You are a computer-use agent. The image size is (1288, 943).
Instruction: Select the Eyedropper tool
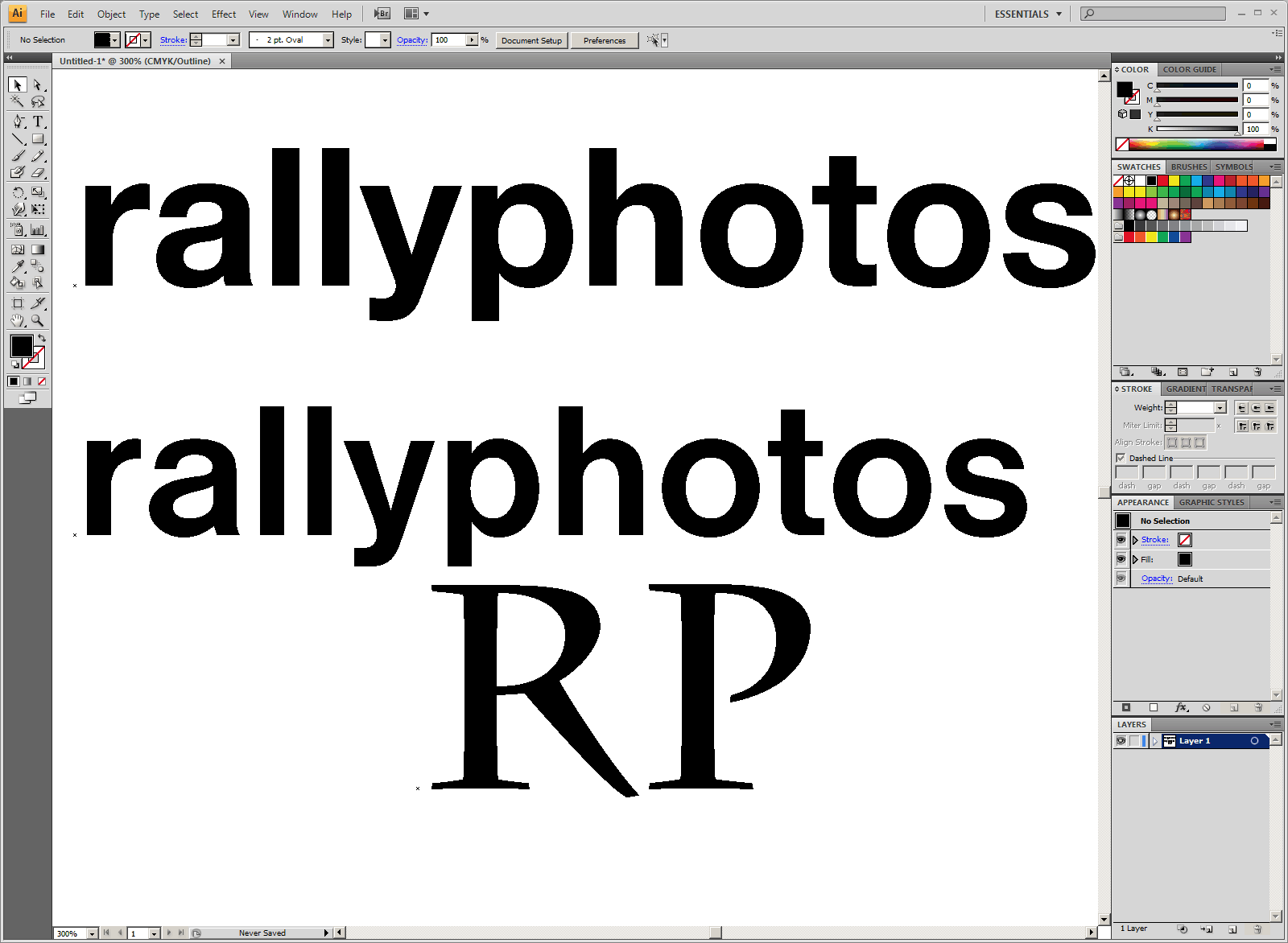pos(18,266)
